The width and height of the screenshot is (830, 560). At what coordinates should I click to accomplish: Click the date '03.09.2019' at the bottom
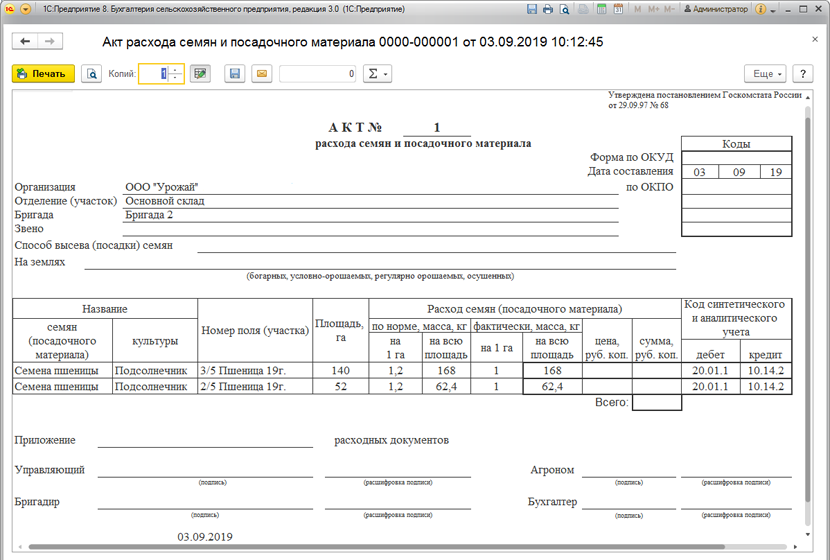(x=205, y=537)
